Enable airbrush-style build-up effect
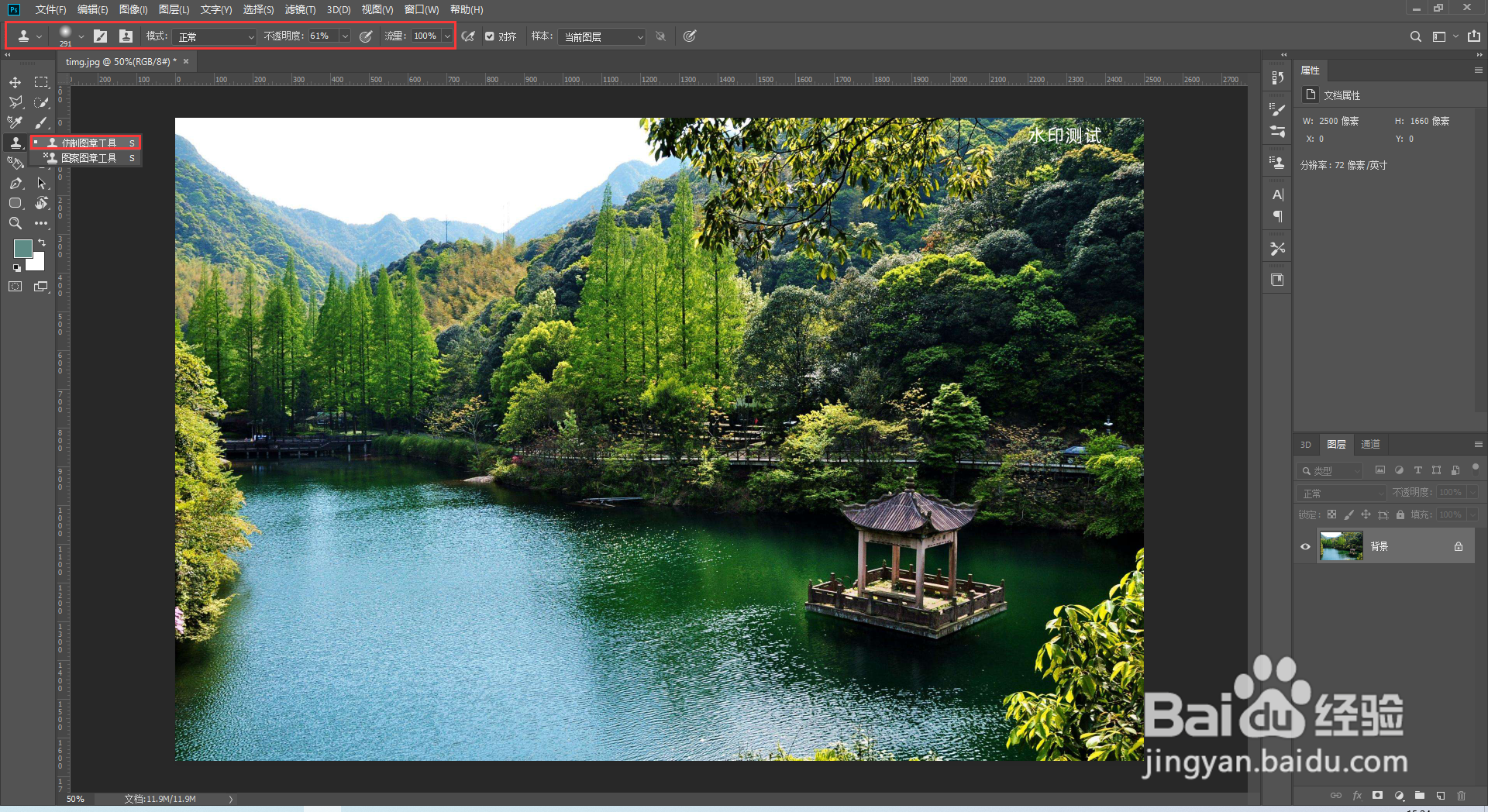Screen dimensions: 1488x812 pos(468,36)
